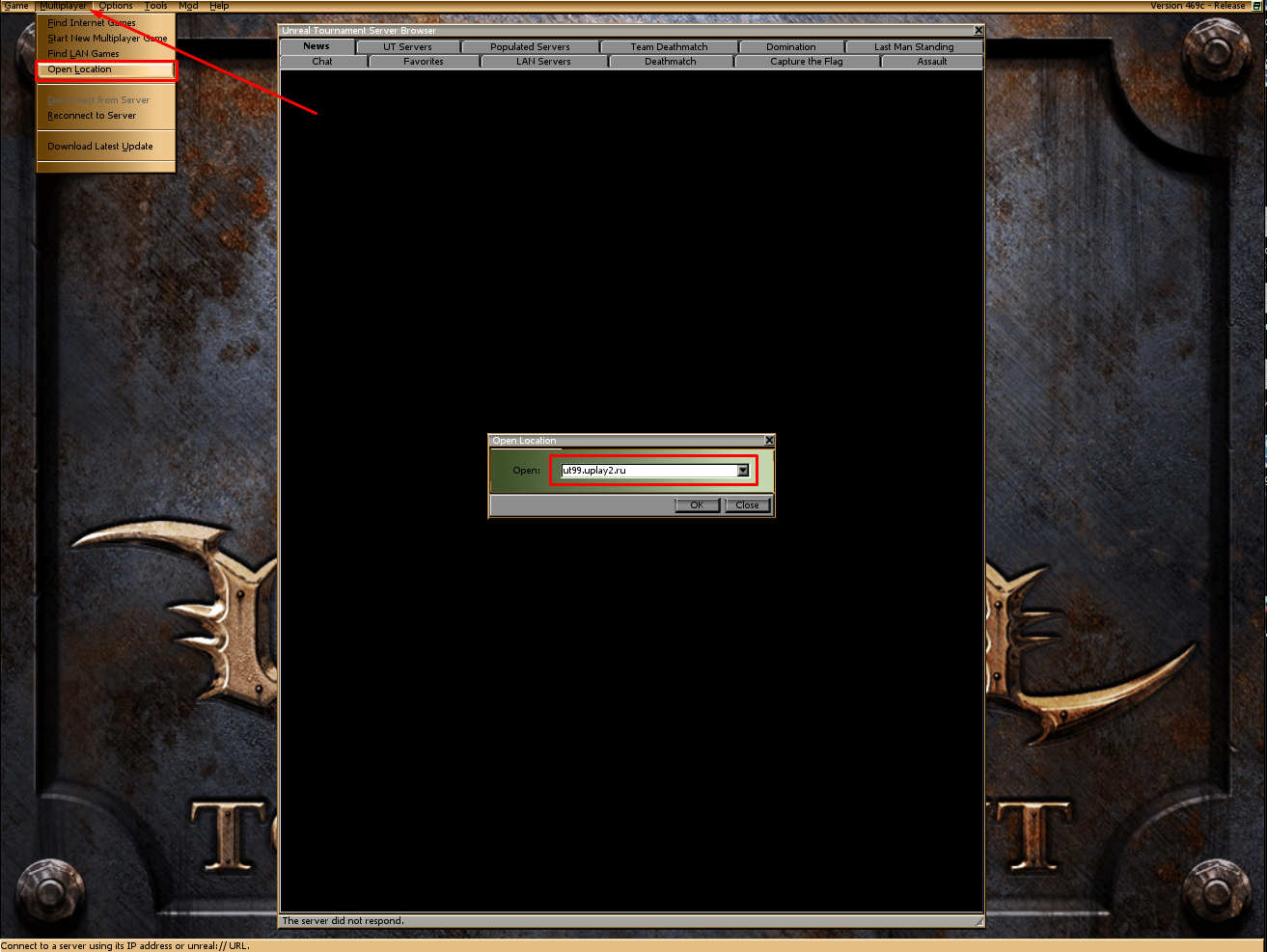Viewport: 1267px width, 952px height.
Task: Open the Options menu
Action: (116, 6)
